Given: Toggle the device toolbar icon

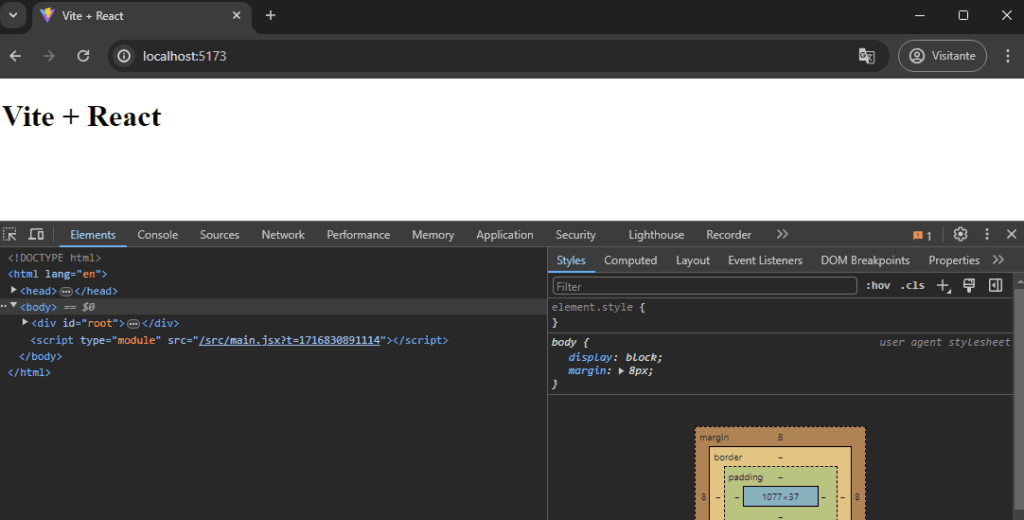Looking at the screenshot, I should 36,235.
